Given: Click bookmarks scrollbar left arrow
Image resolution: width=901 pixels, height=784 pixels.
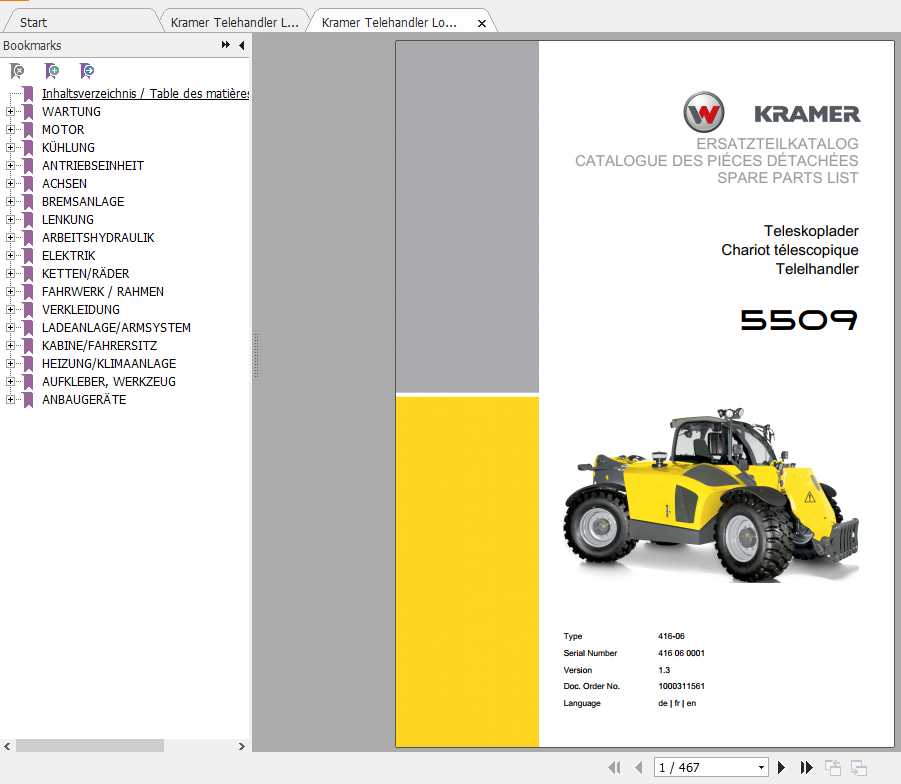Looking at the screenshot, I should [7, 746].
